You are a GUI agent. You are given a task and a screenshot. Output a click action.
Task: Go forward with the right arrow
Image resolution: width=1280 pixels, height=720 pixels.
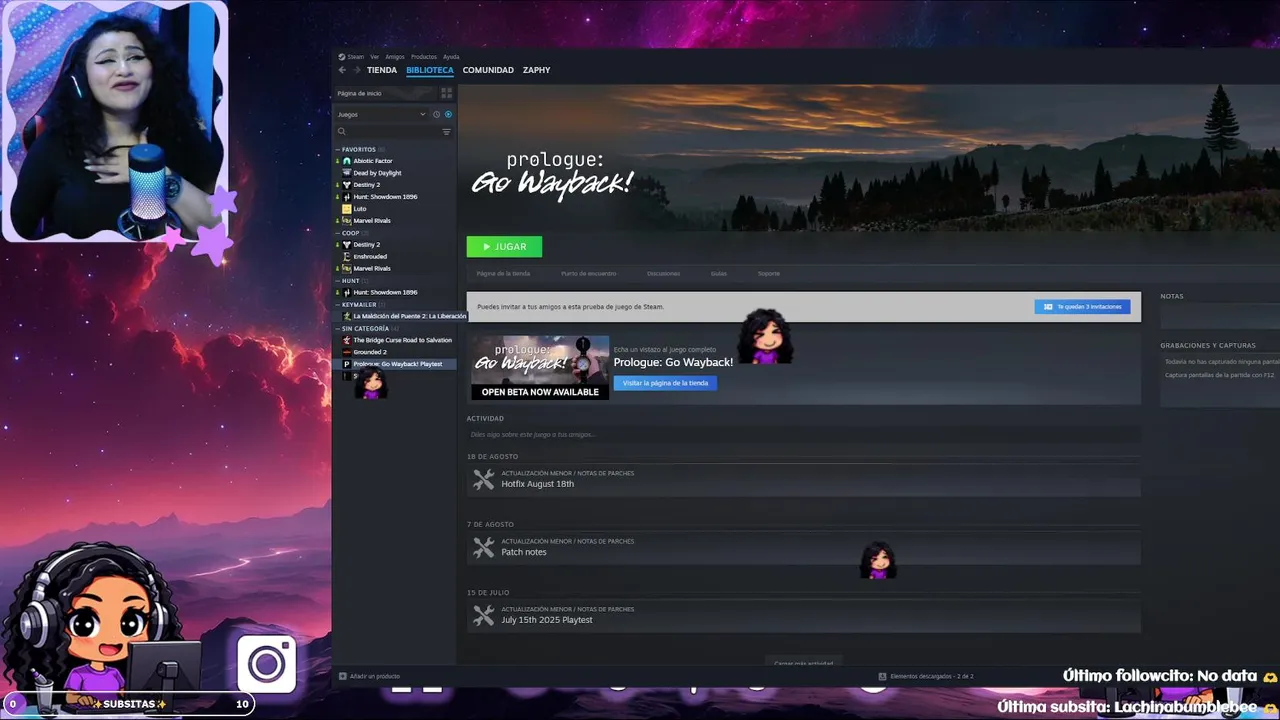(x=356, y=70)
